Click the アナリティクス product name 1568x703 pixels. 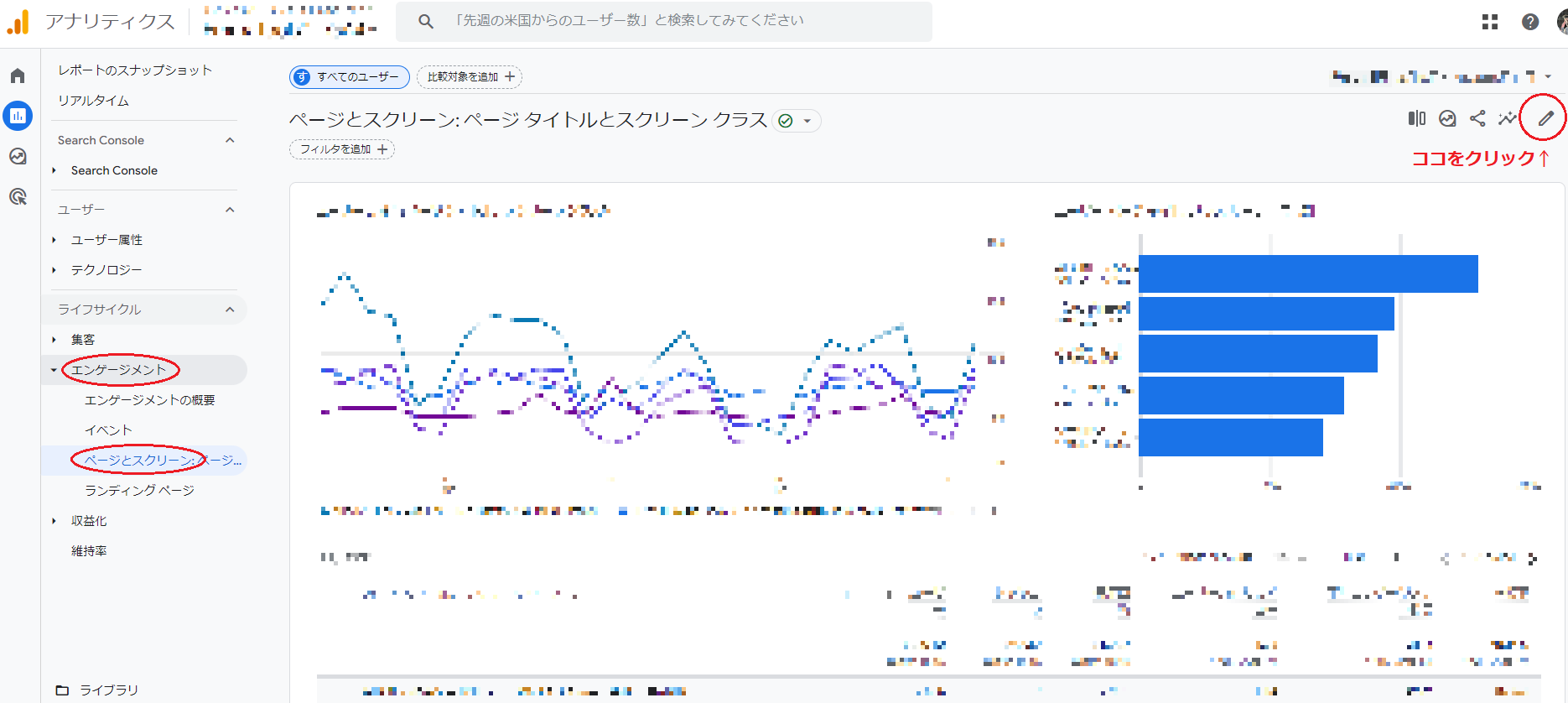coord(110,22)
